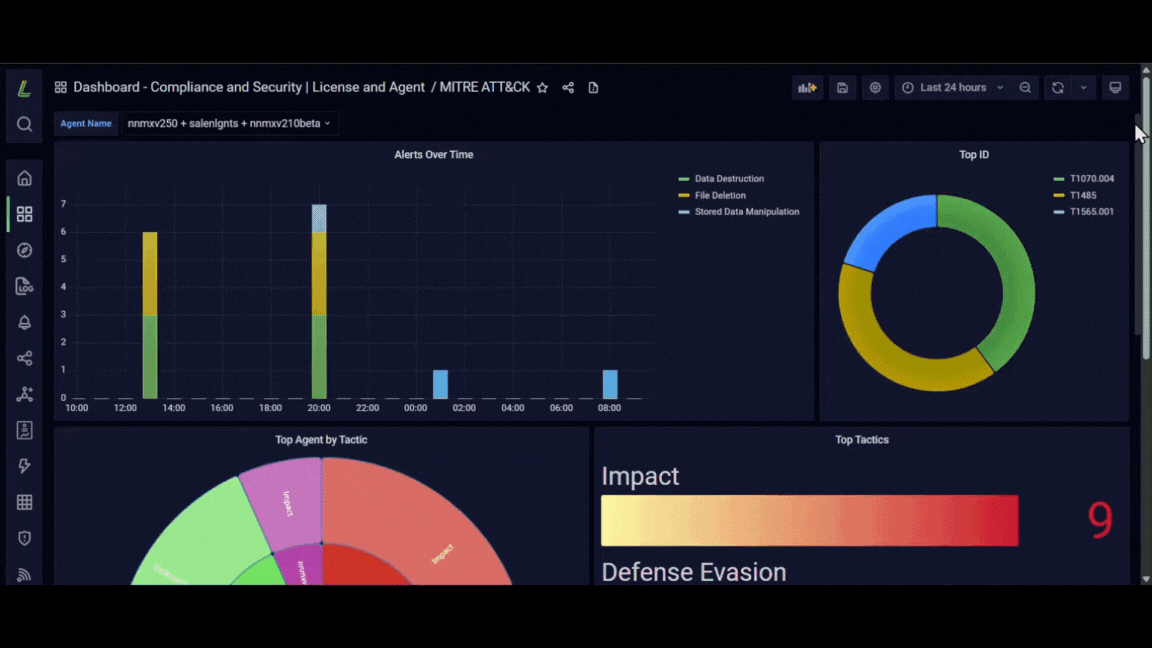
Task: Save dashboard with the disk icon
Action: (x=842, y=87)
